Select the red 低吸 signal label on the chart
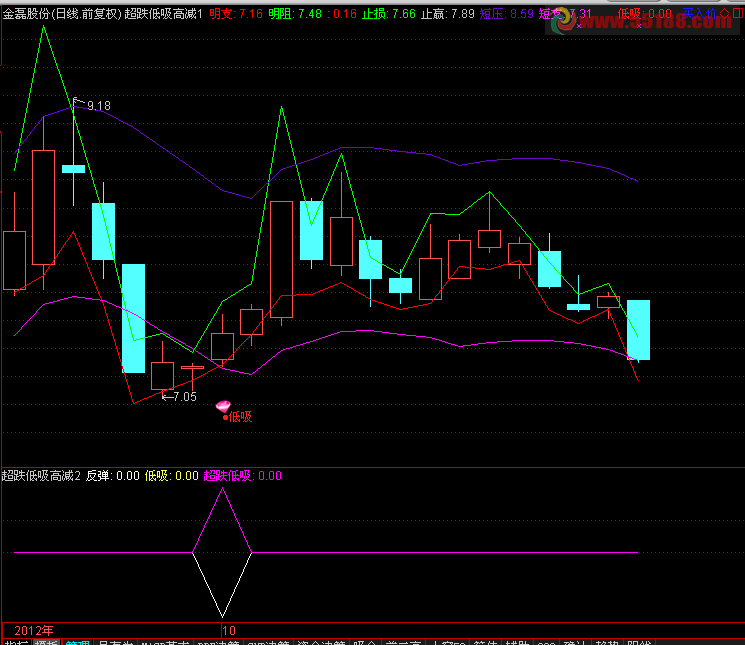Viewport: 745px width, 645px height. (x=240, y=417)
